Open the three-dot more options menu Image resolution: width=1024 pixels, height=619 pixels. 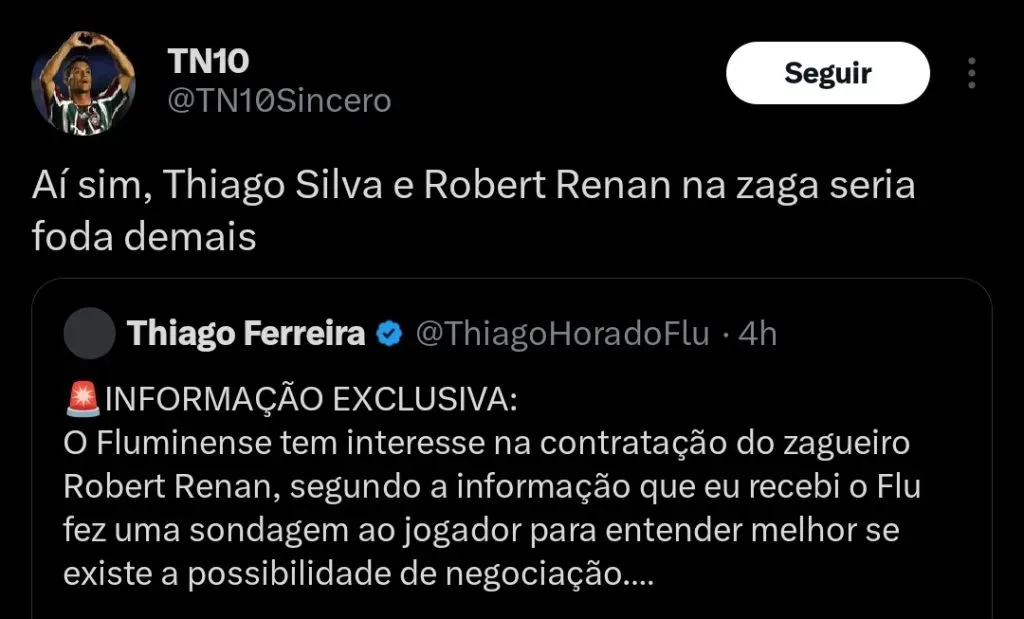[971, 73]
